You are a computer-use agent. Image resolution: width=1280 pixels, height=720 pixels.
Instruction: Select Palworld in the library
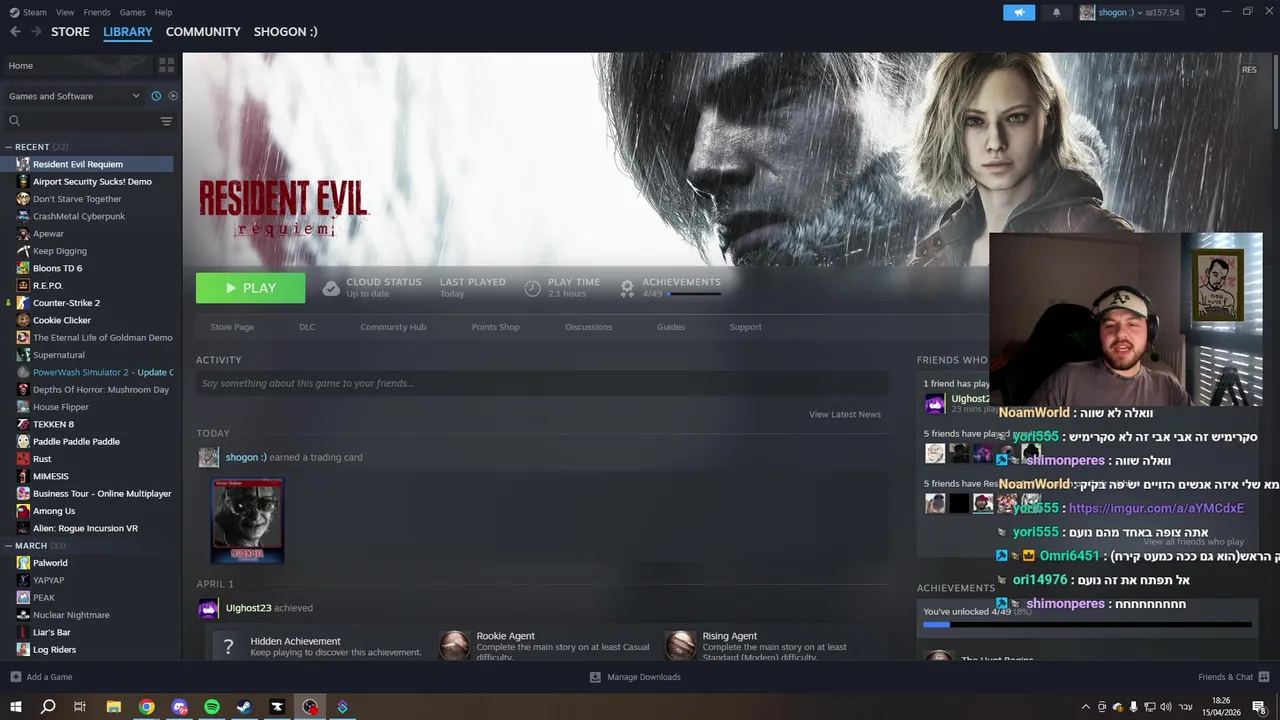50,563
